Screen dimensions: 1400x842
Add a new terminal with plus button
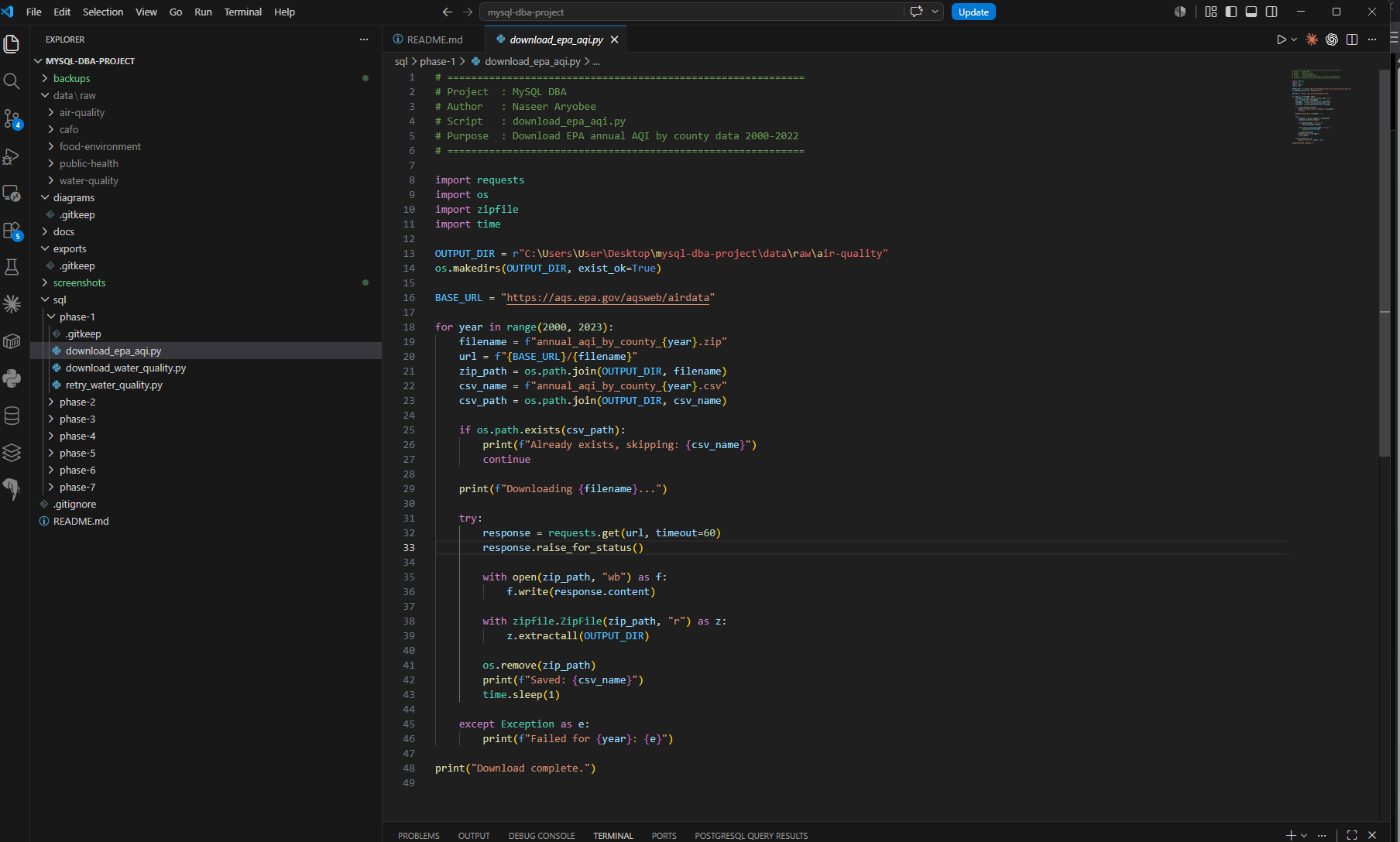click(1291, 835)
